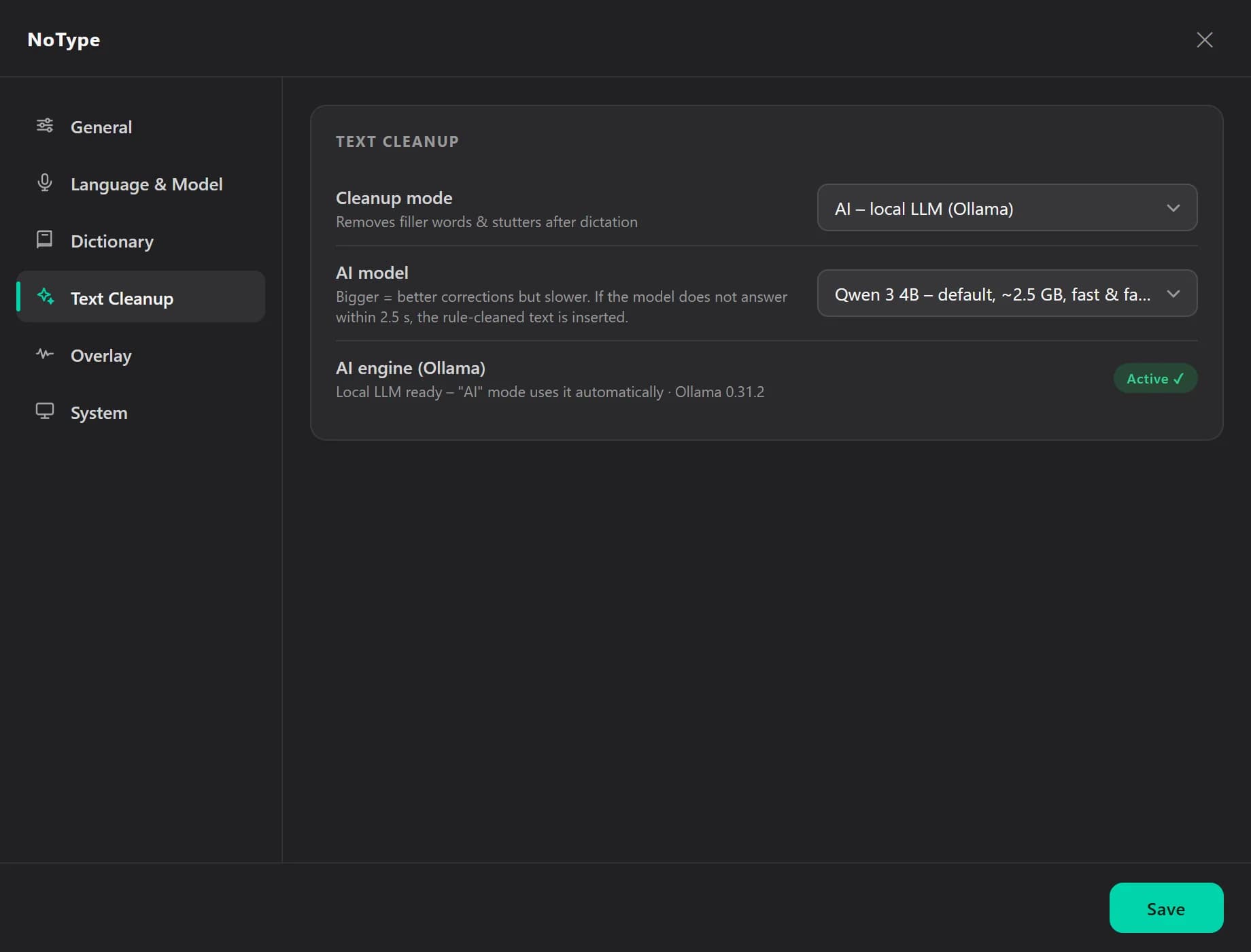Click the microphone icon for Language & Model

point(45,183)
